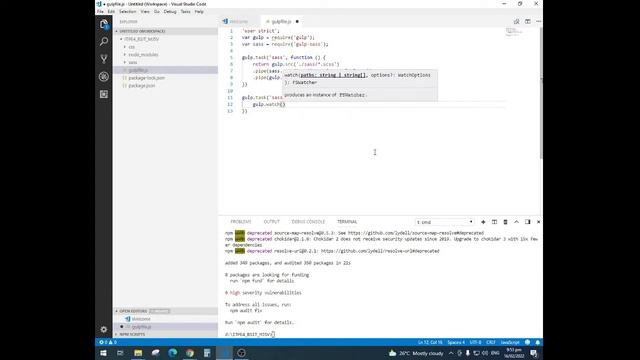Viewport: 640px width, 360px height.
Task: Switch to the Welcome editor tab
Action: click(x=238, y=21)
